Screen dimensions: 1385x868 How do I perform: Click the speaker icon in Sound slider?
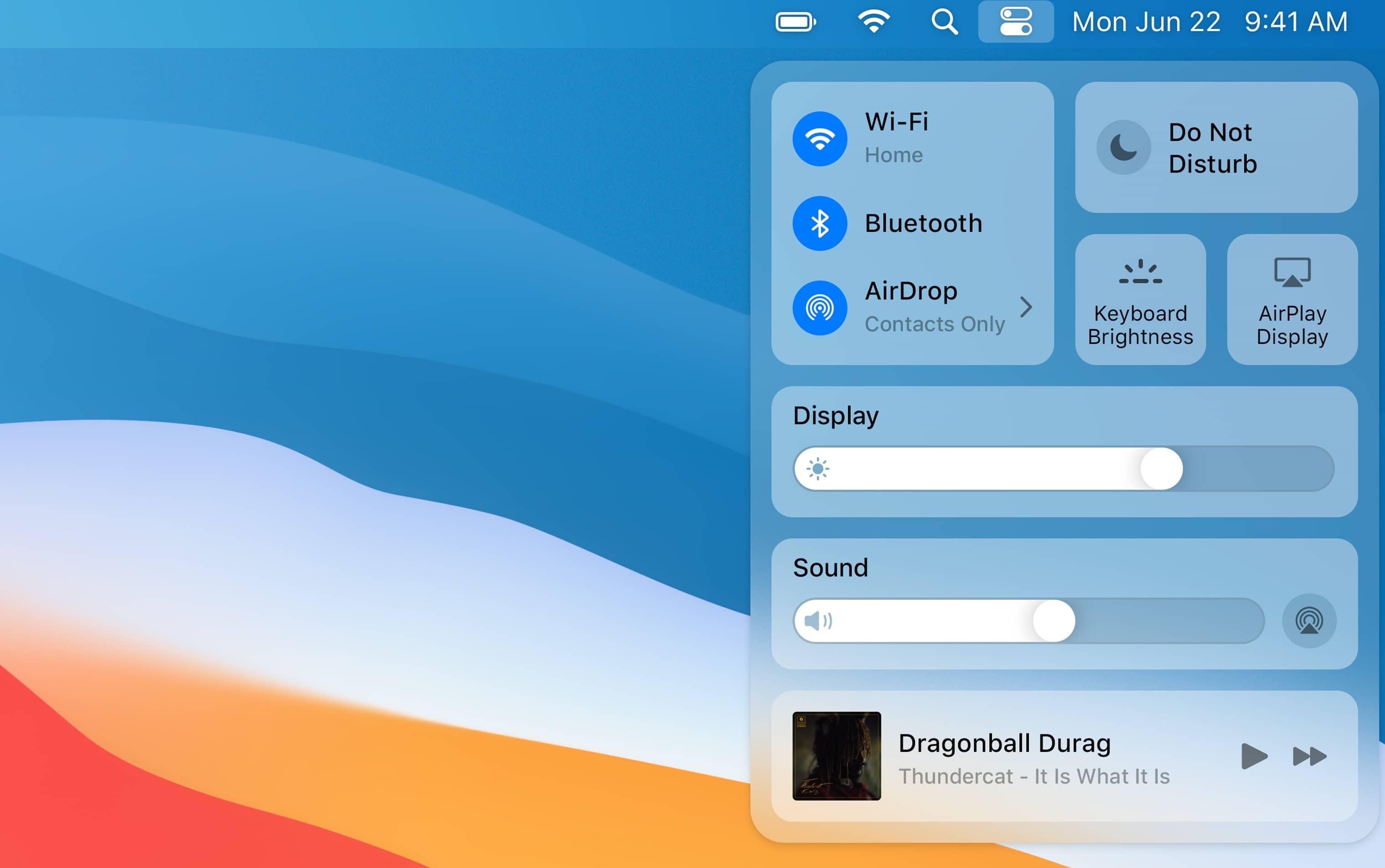[x=818, y=621]
